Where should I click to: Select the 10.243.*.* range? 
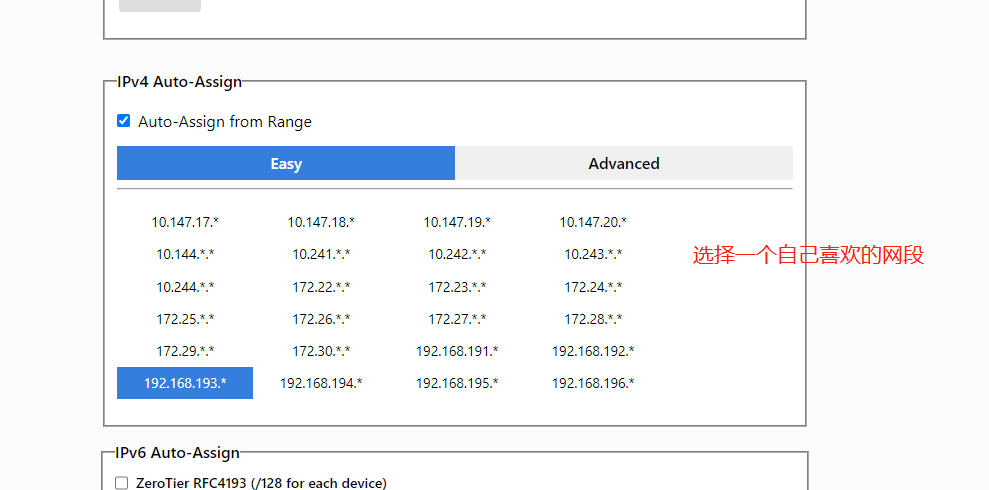(593, 254)
